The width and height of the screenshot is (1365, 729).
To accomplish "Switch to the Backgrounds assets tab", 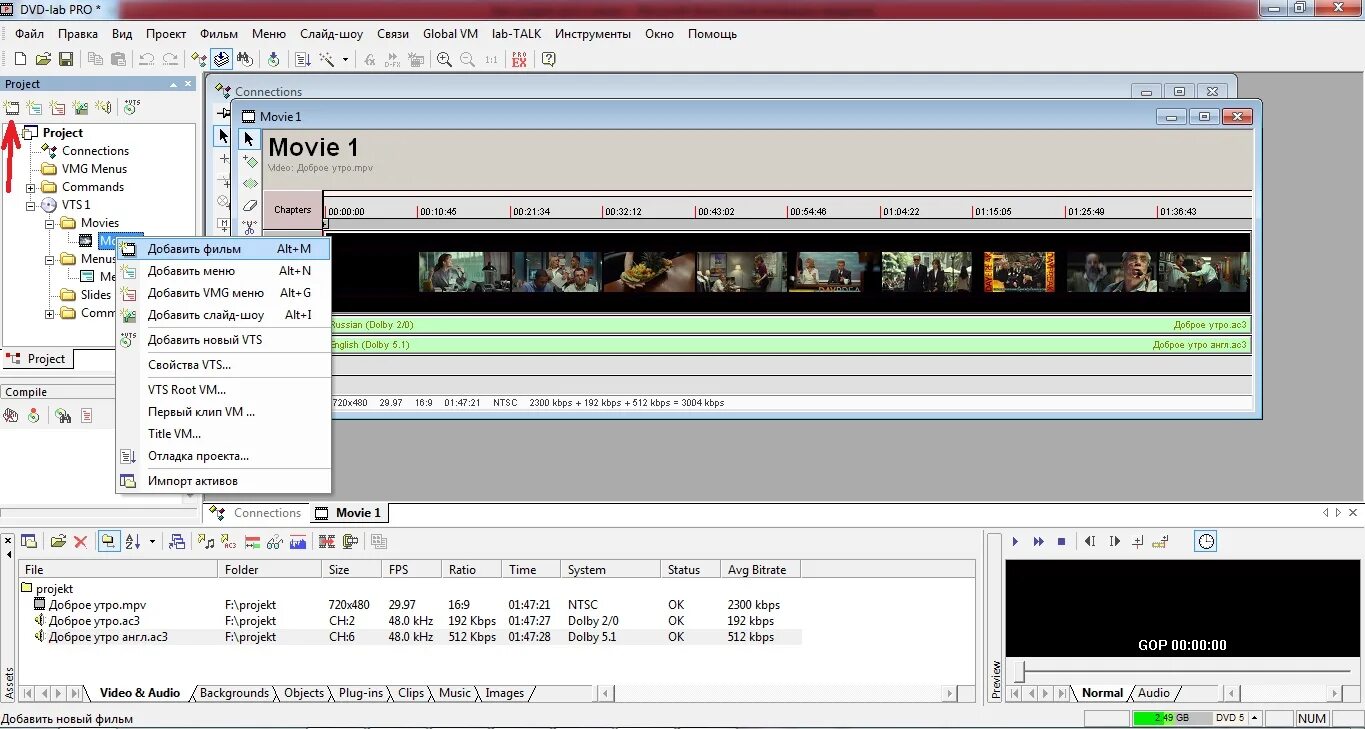I will [x=234, y=693].
